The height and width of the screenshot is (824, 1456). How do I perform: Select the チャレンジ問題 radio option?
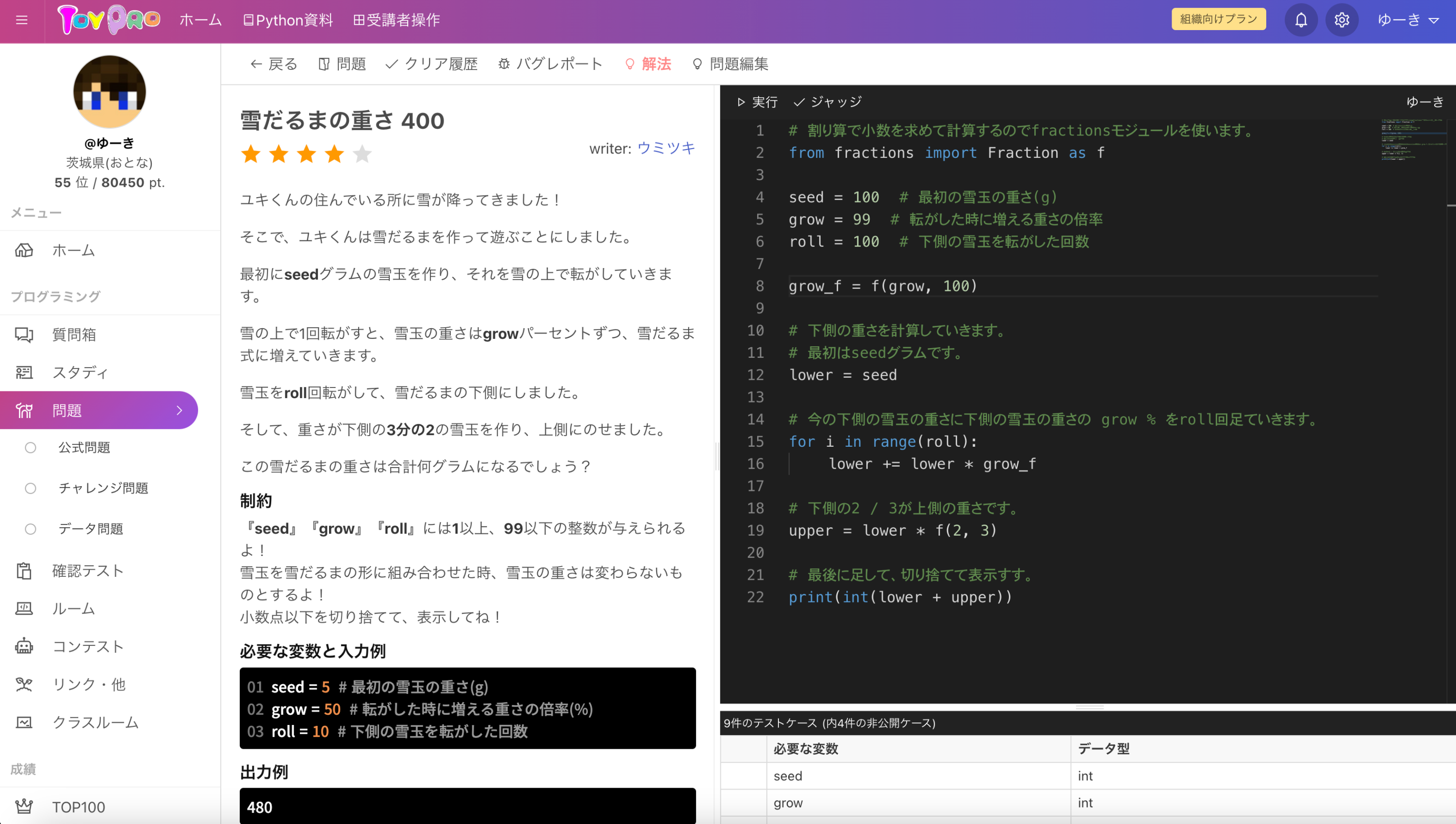(x=31, y=488)
